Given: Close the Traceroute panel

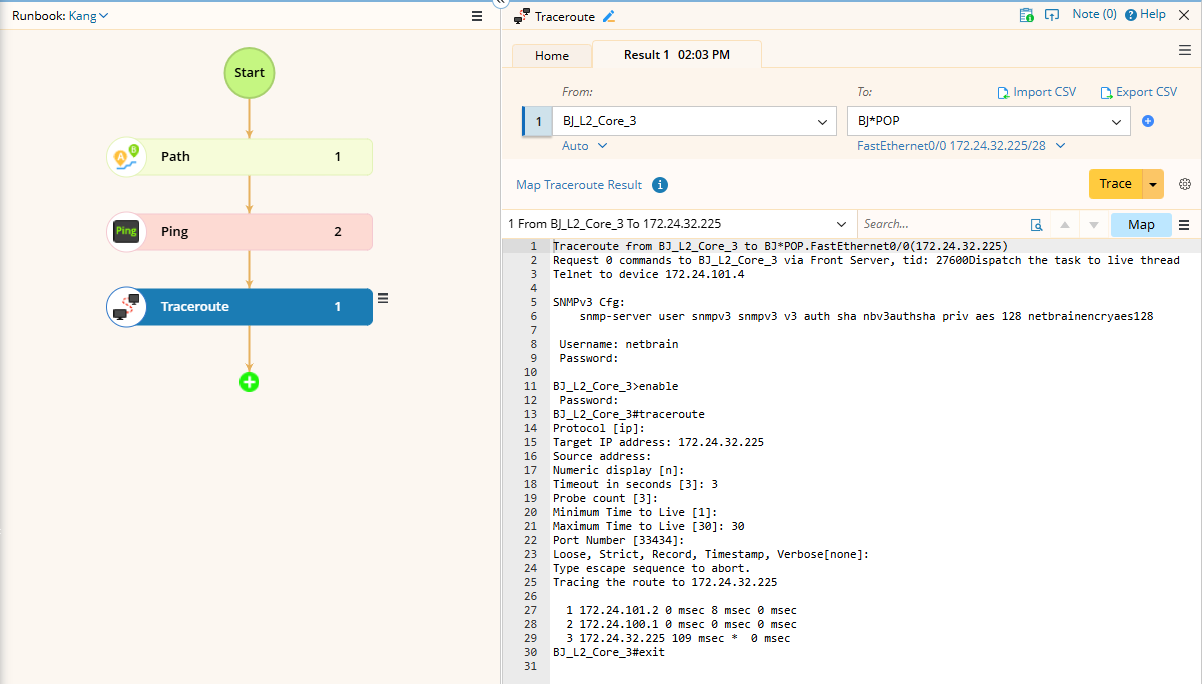Looking at the screenshot, I should [x=1184, y=15].
